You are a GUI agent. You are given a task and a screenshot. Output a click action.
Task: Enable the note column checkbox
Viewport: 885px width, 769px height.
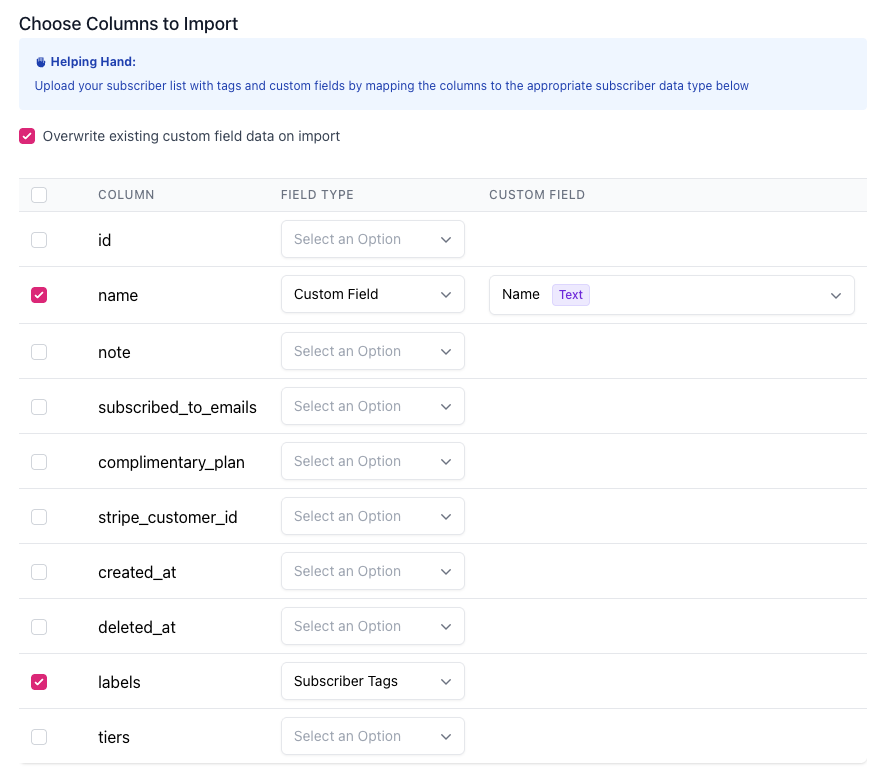39,352
